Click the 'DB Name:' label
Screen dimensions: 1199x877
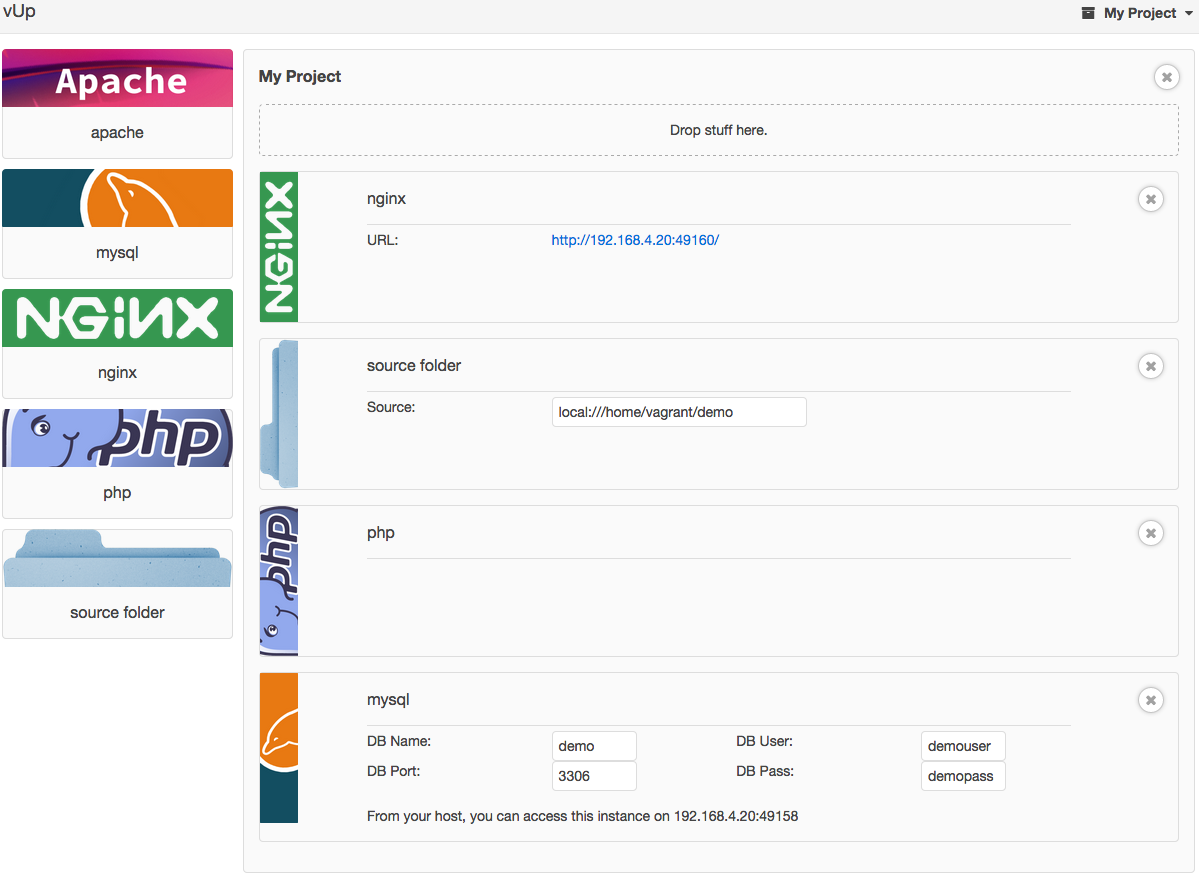tap(399, 741)
